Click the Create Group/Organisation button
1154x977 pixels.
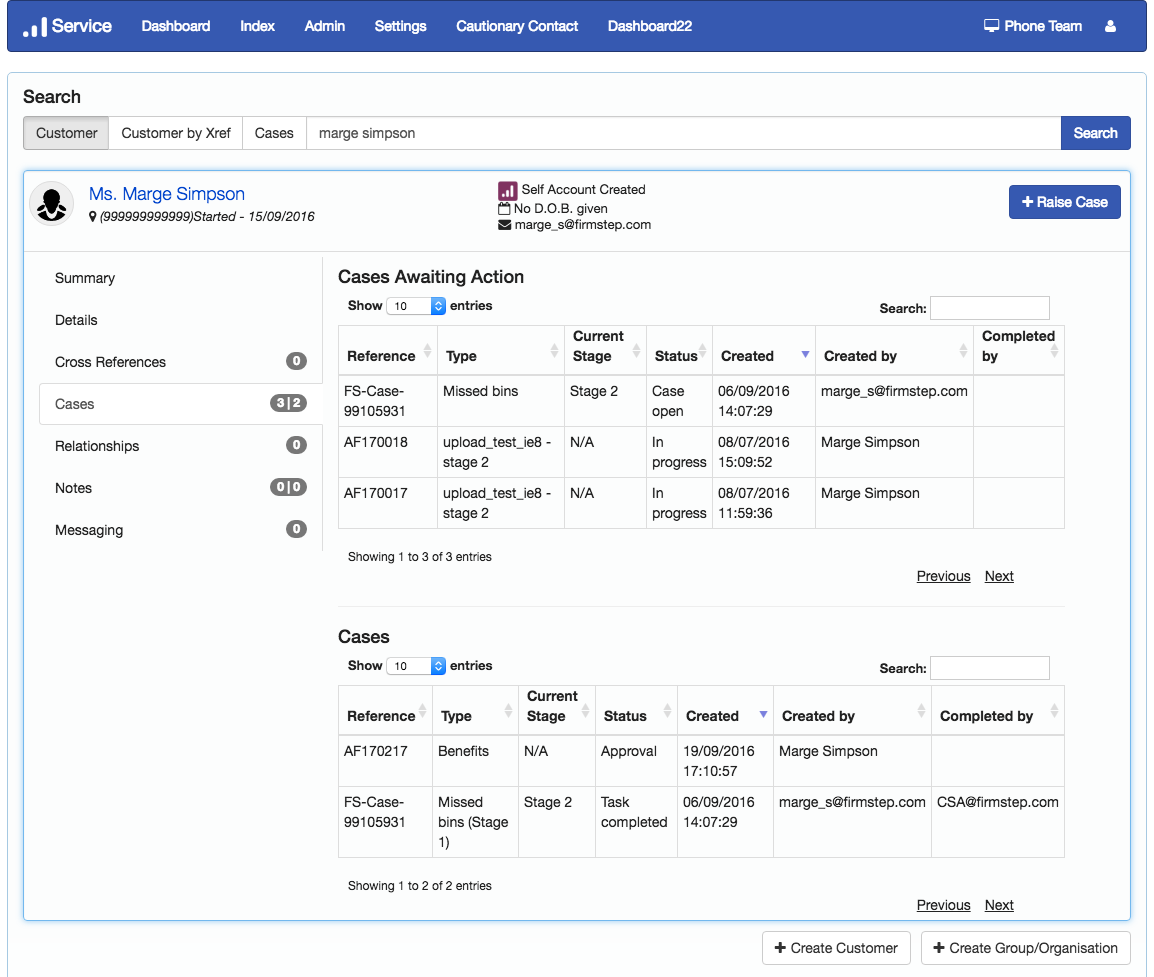click(x=1025, y=948)
